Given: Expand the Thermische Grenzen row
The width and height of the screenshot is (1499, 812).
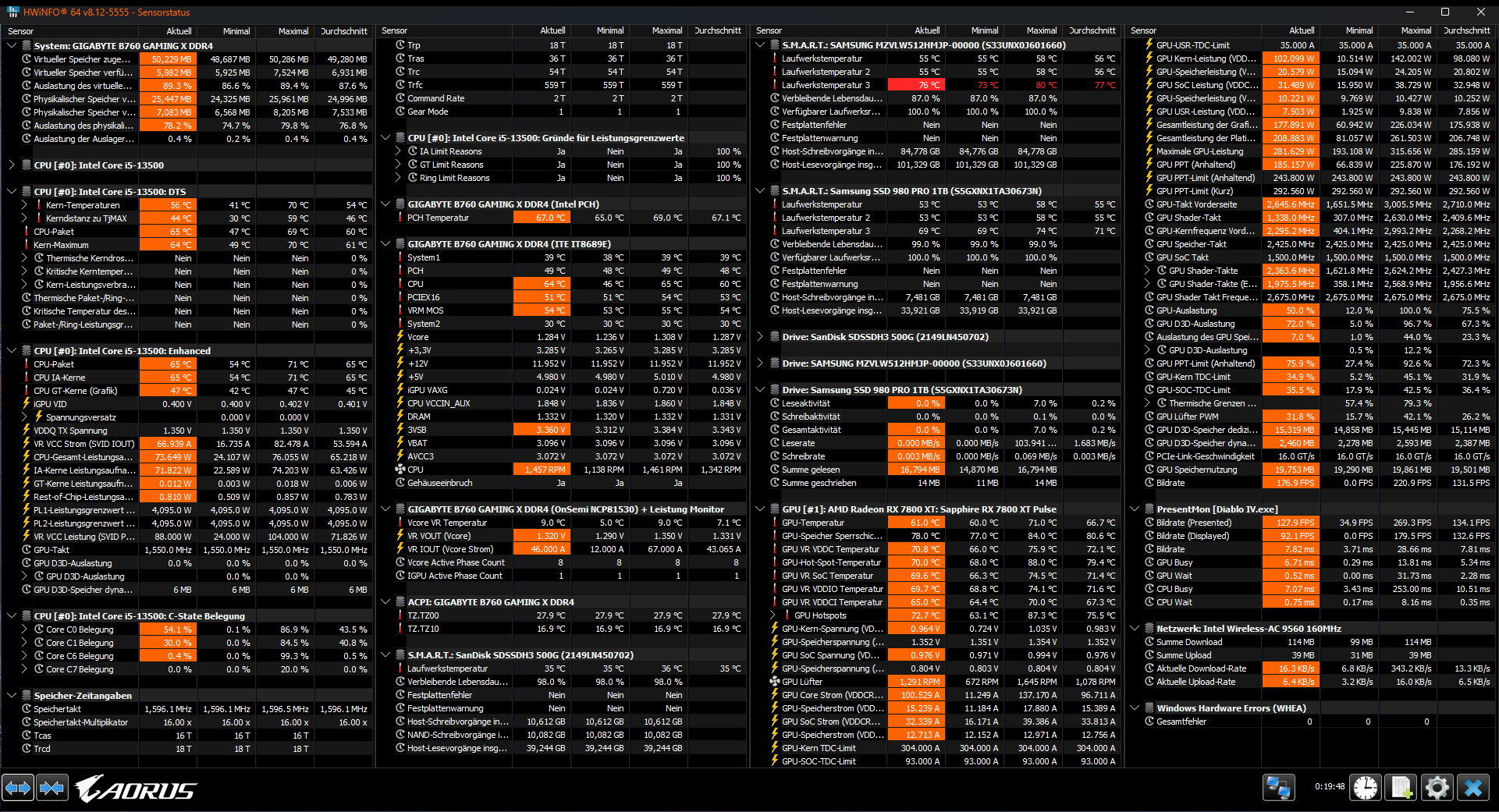Looking at the screenshot, I should tap(1147, 403).
